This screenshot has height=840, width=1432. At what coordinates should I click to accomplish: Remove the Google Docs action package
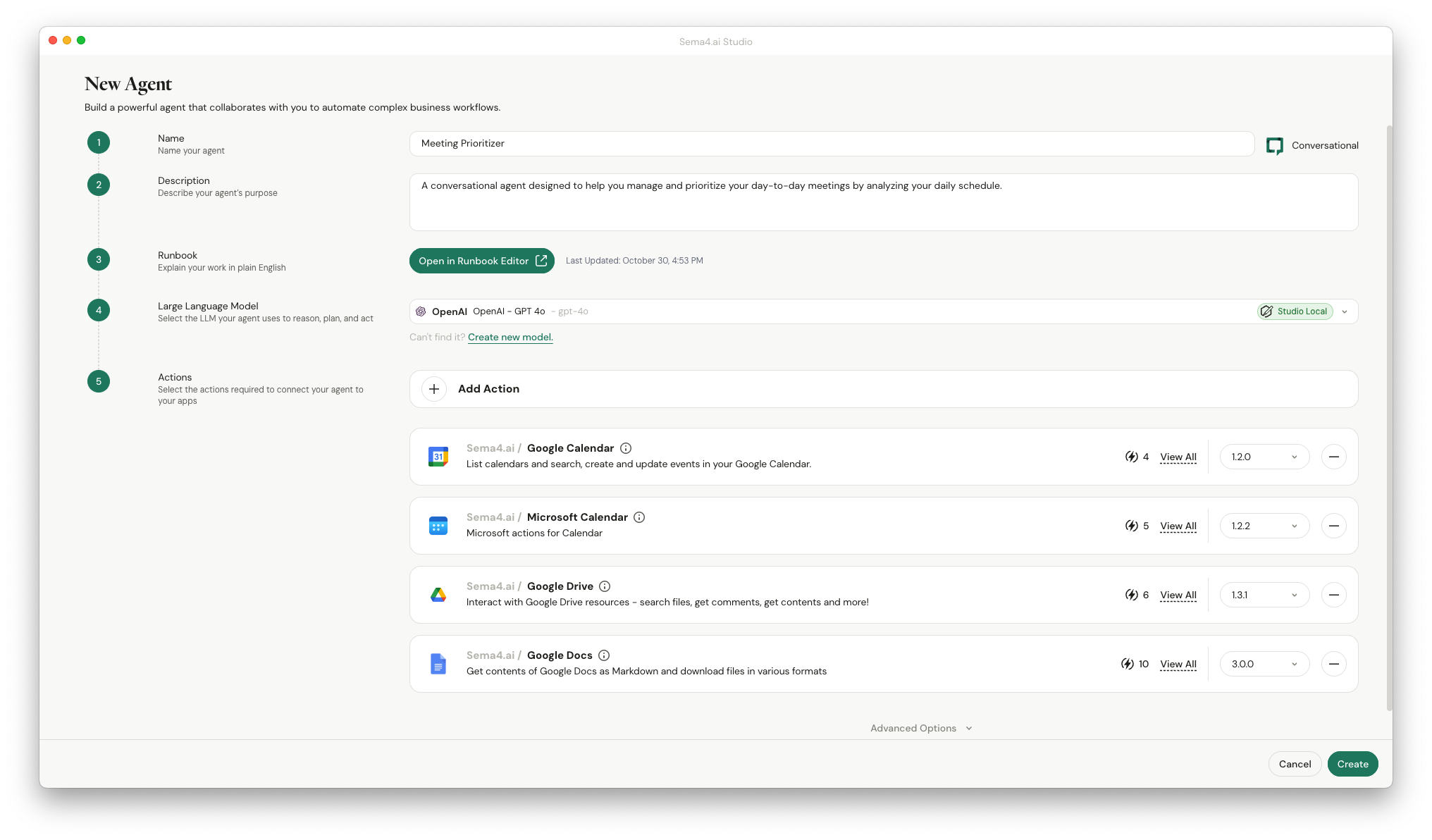(x=1333, y=664)
